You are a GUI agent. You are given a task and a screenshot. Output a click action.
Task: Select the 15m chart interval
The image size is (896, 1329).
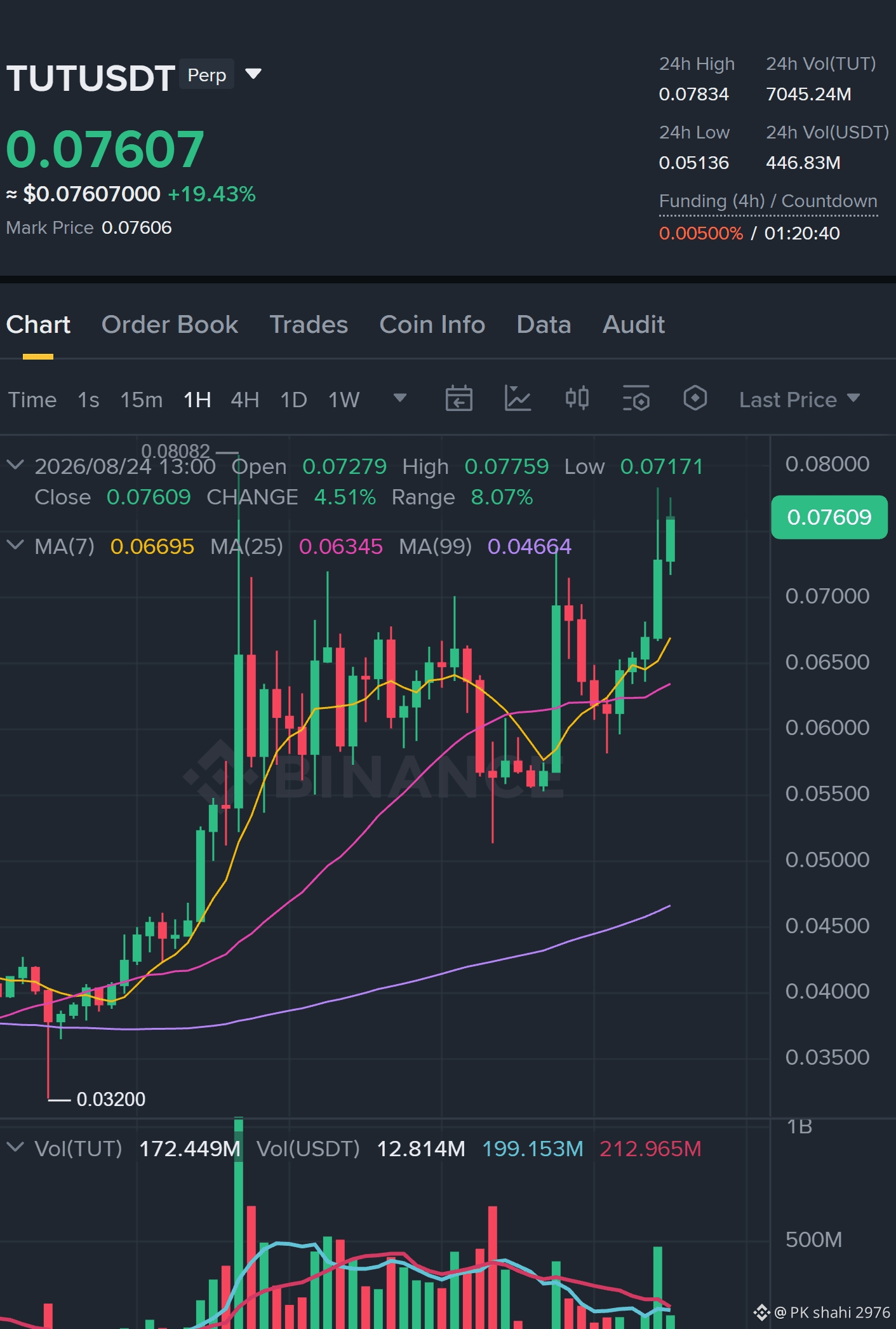pos(142,400)
